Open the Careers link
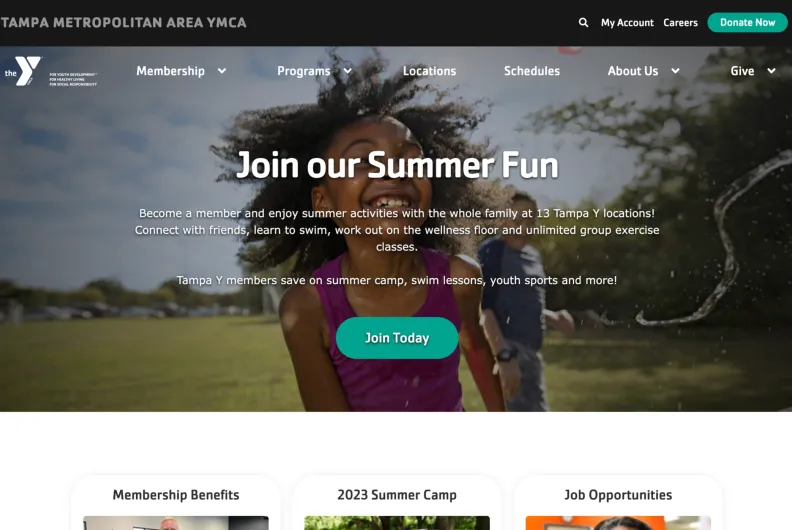Viewport: 792px width, 530px height. (x=680, y=23)
